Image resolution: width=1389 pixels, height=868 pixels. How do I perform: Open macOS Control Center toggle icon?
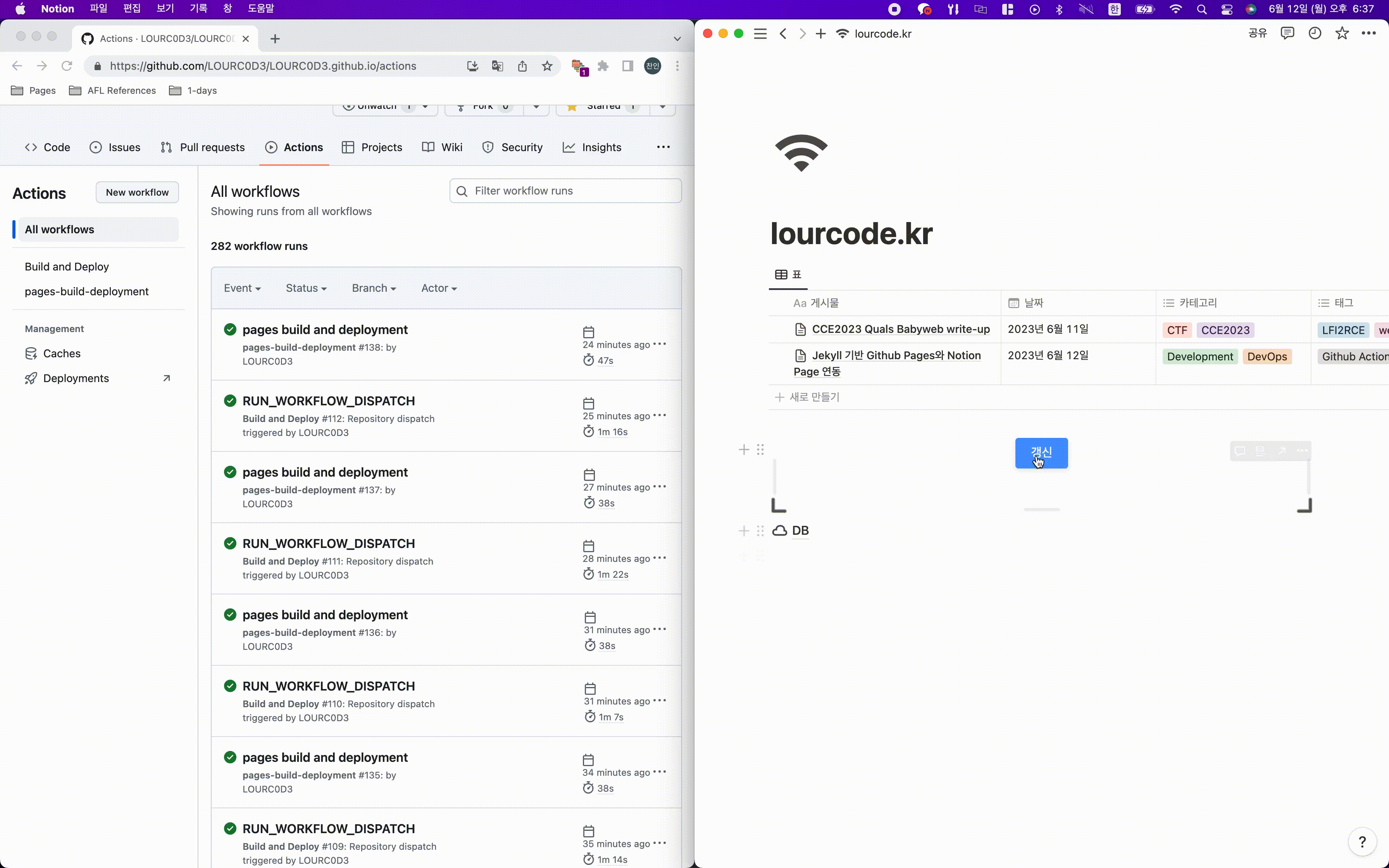point(1227,9)
